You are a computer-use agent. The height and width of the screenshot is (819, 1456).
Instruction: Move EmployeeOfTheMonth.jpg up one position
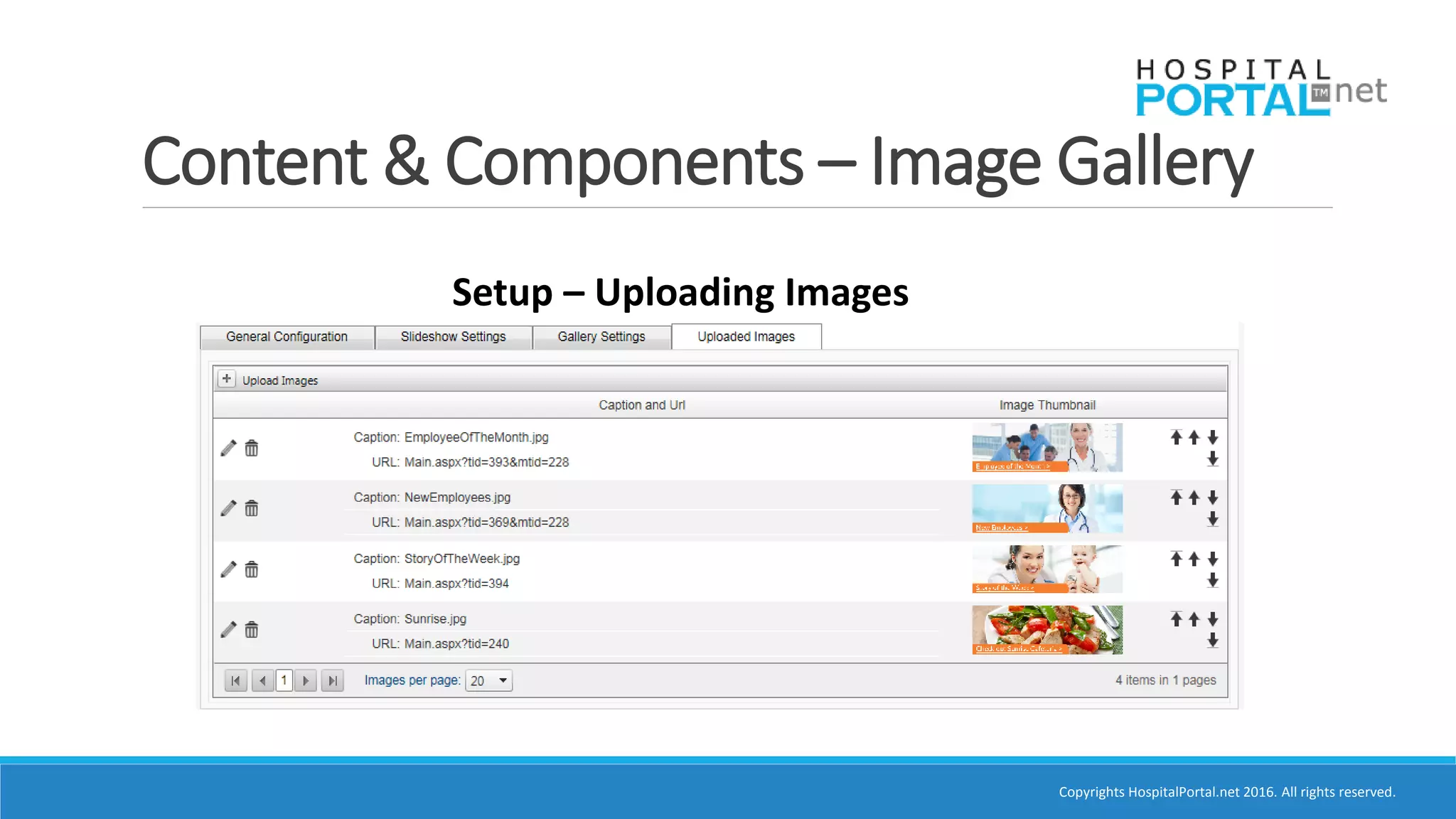1194,437
